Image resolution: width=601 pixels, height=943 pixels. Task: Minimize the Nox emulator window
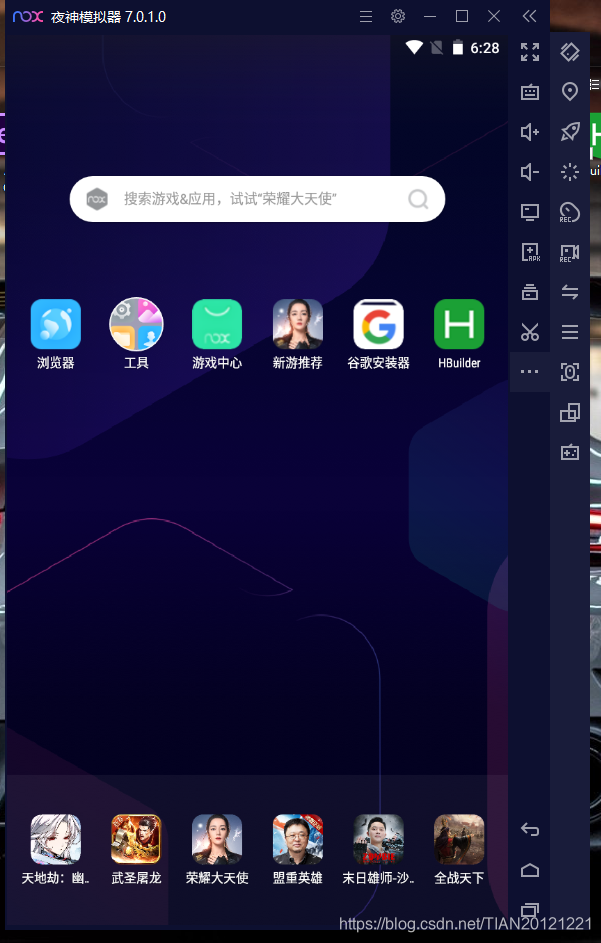[430, 17]
